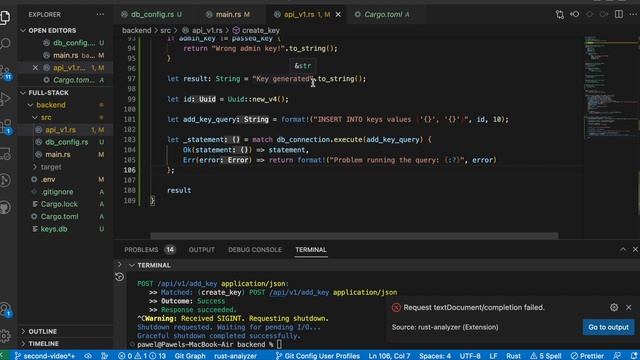Open Run and Debug view
The image size is (640, 360).
tap(5, 98)
